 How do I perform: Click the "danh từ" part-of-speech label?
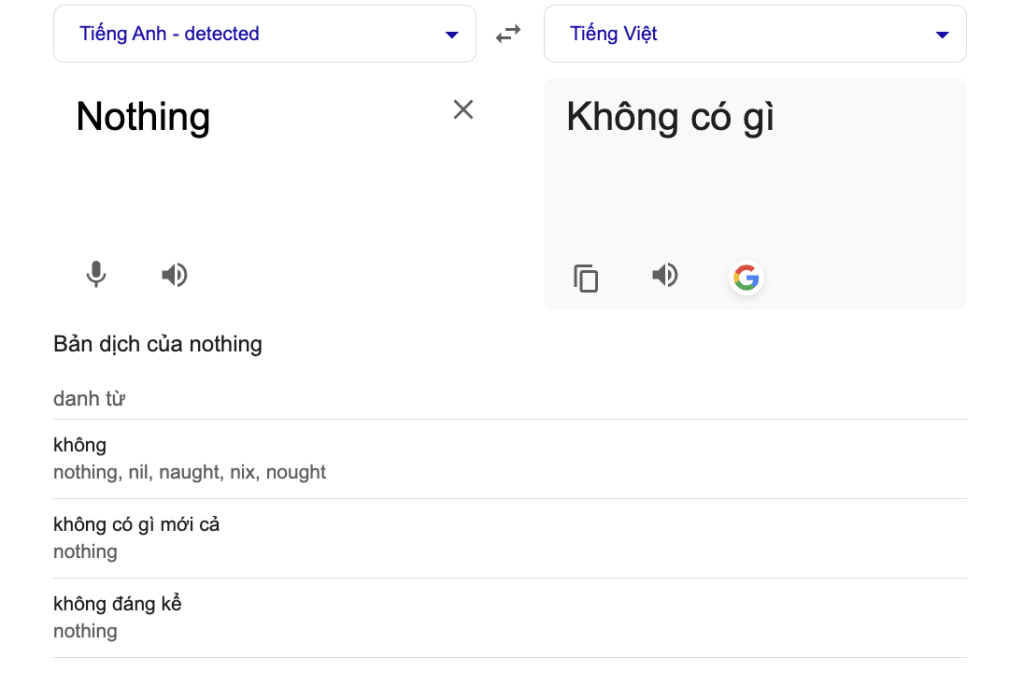89,399
